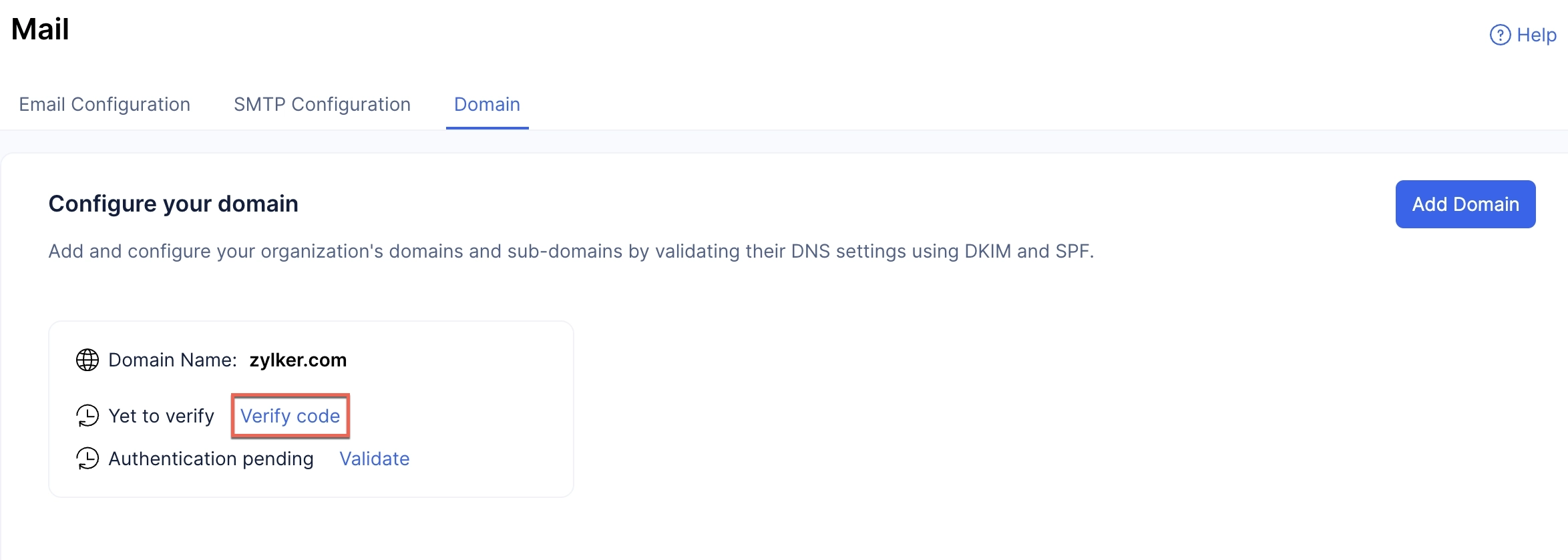
Task: Open the Email Configuration tab
Action: tap(105, 104)
